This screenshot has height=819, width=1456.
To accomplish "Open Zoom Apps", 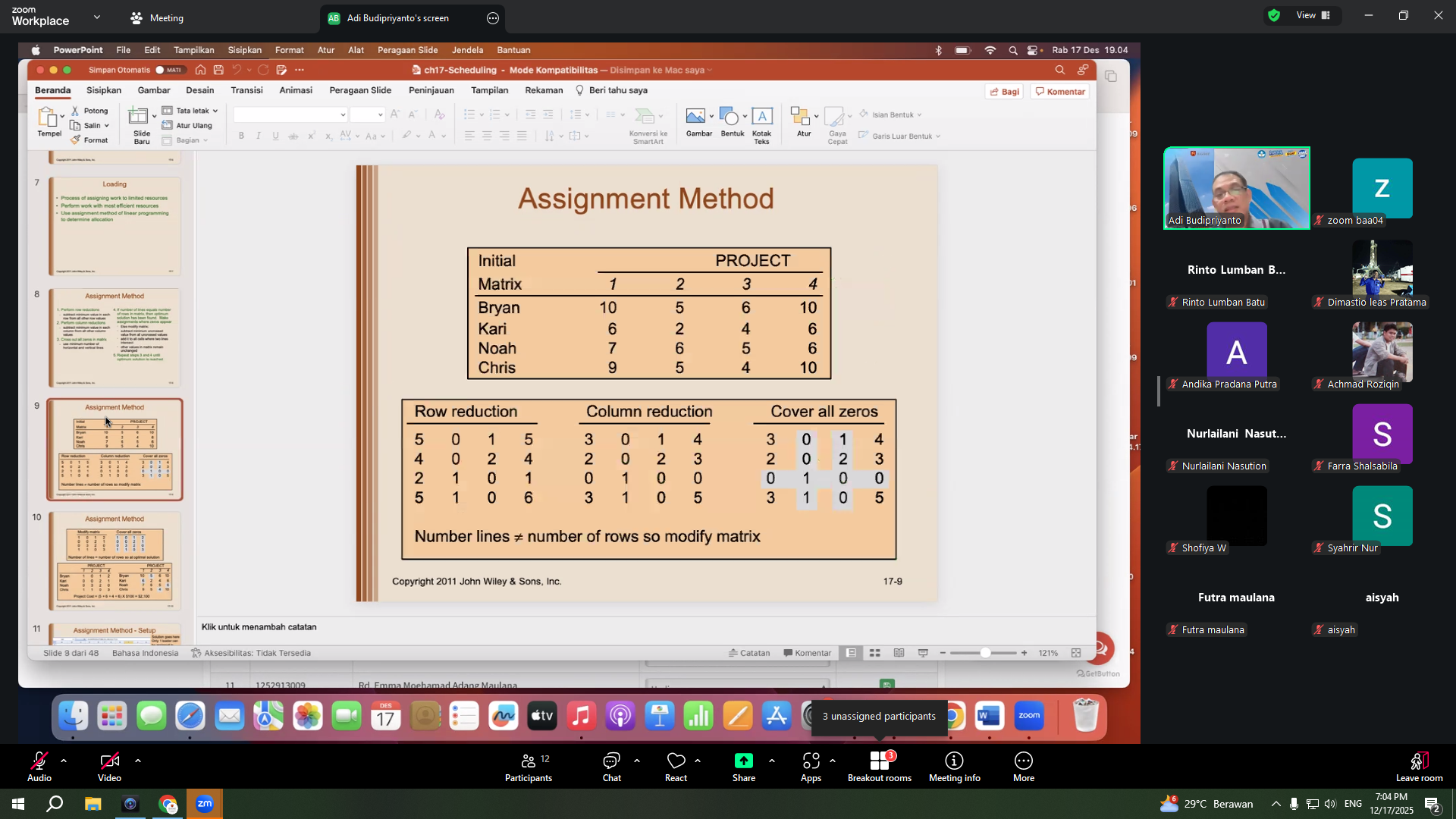I will (811, 766).
